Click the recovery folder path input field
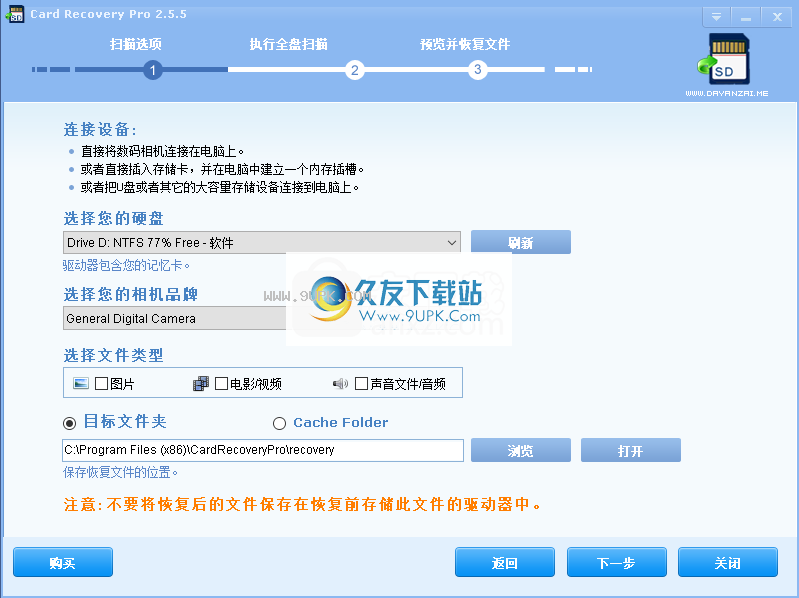 pyautogui.click(x=263, y=450)
